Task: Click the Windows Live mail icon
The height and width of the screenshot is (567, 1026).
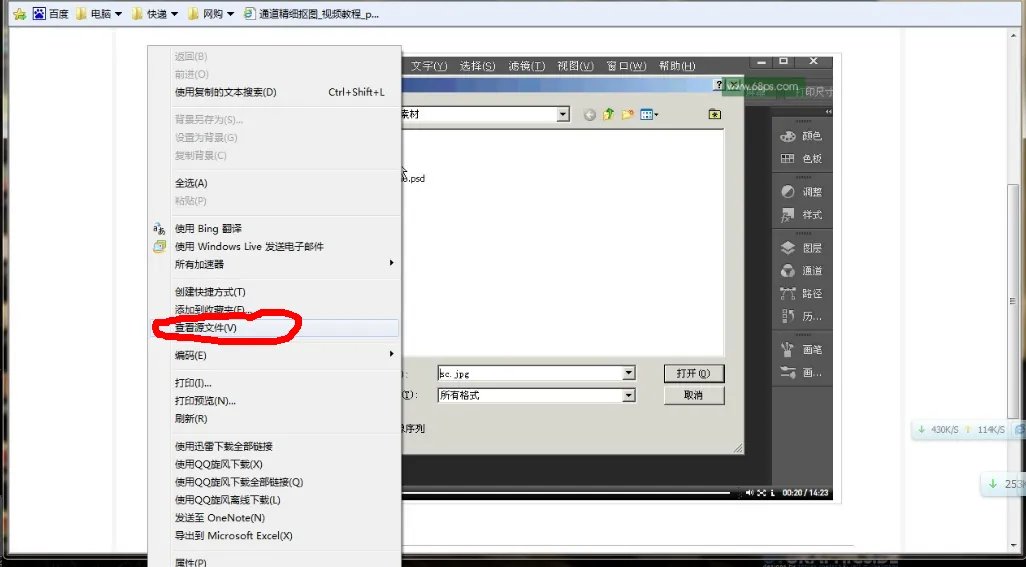Action: pyautogui.click(x=159, y=247)
